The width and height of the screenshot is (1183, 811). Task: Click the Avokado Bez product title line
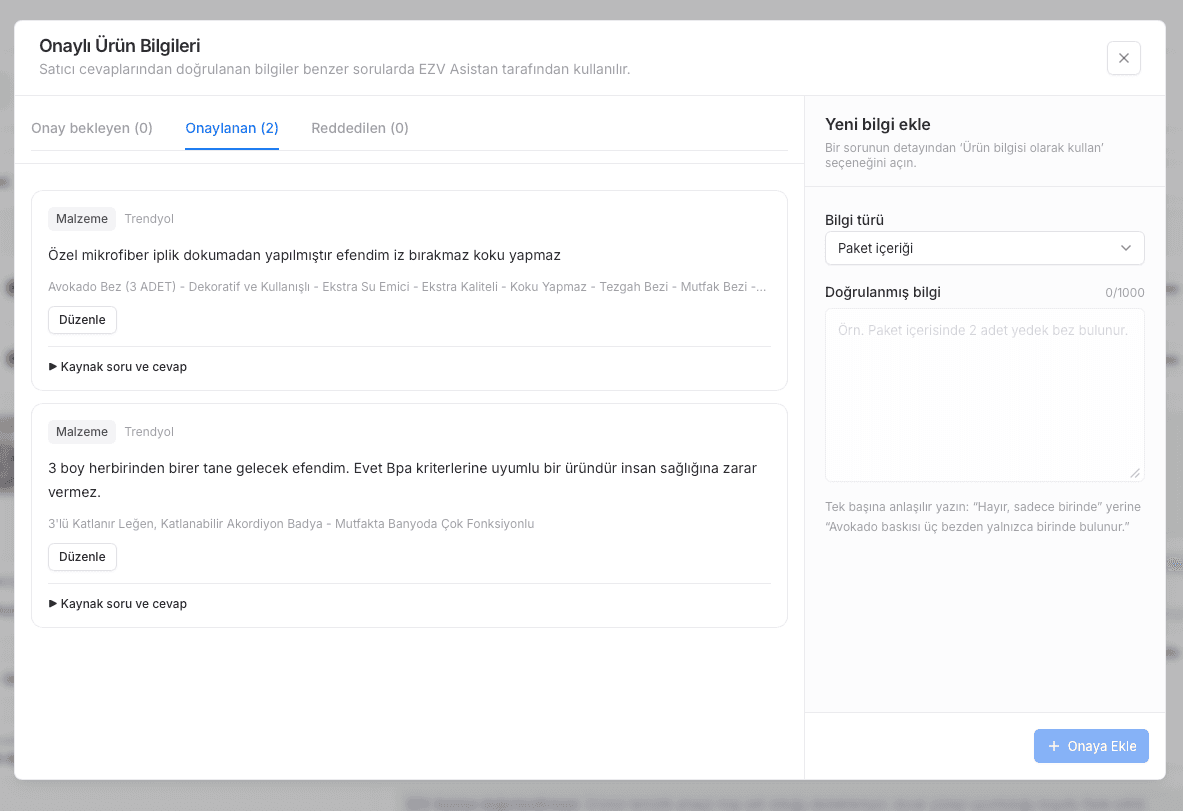click(x=407, y=287)
